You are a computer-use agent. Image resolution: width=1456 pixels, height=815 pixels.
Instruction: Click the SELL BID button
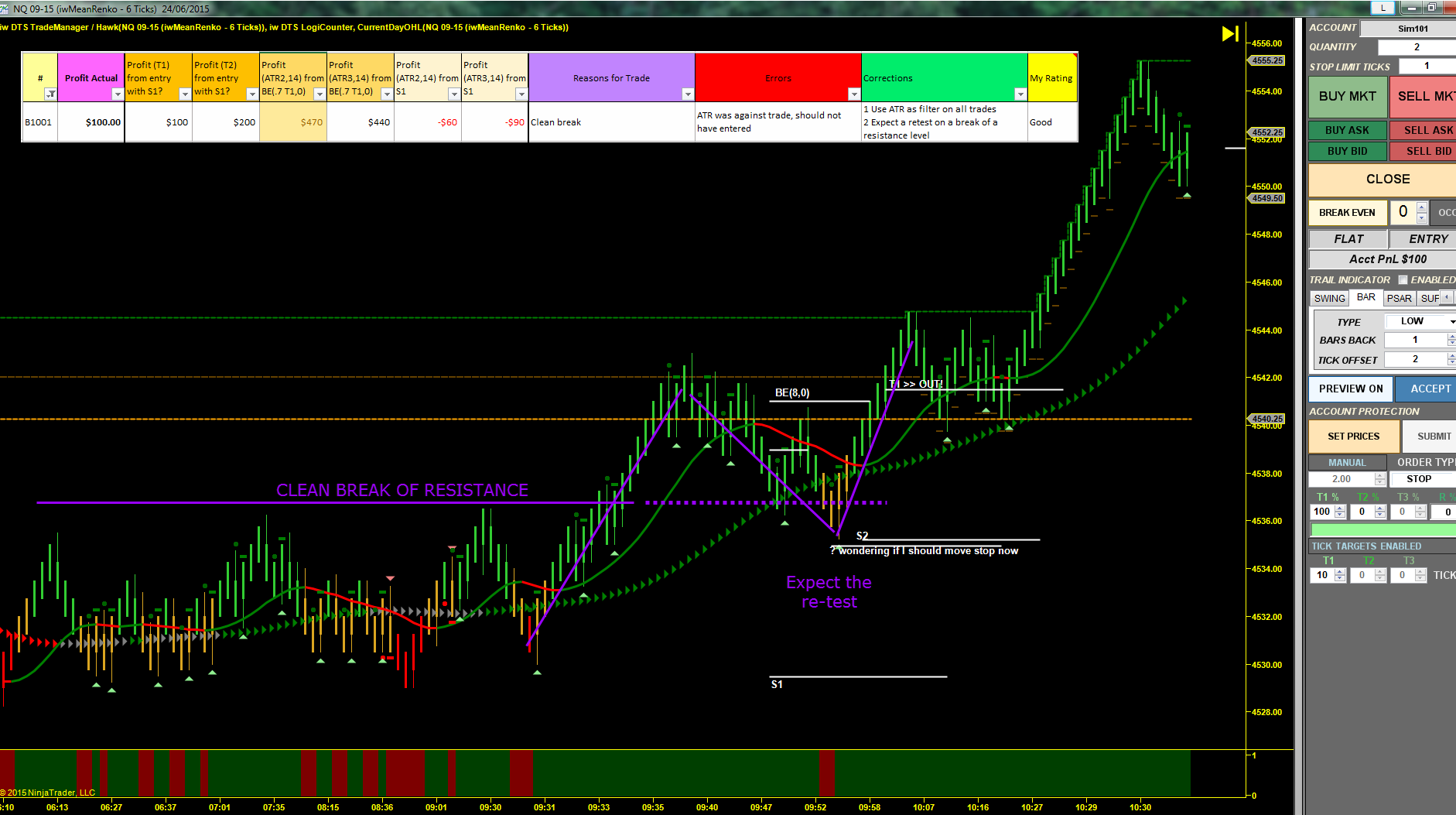[1424, 151]
